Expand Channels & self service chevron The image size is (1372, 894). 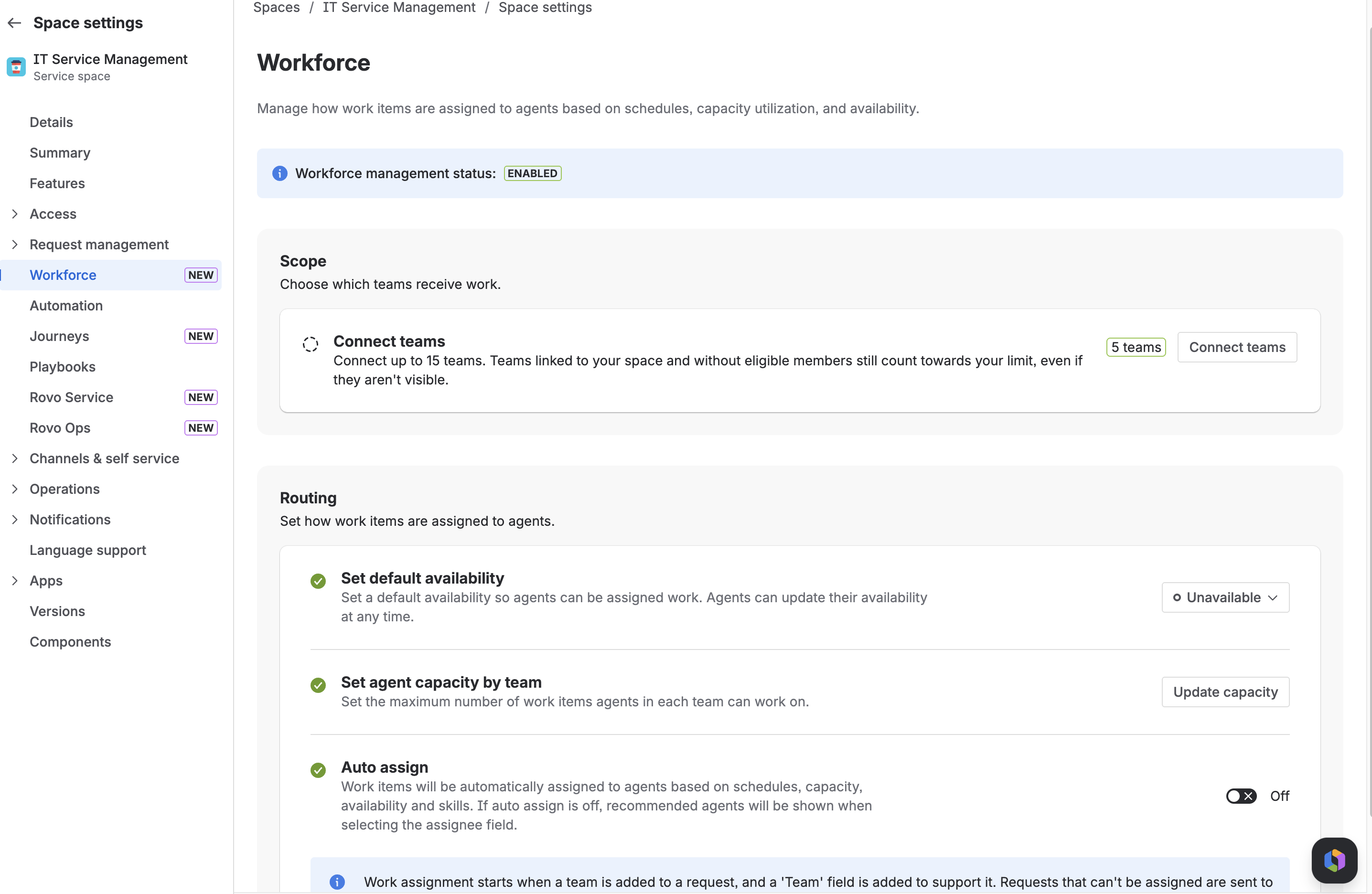click(x=15, y=458)
